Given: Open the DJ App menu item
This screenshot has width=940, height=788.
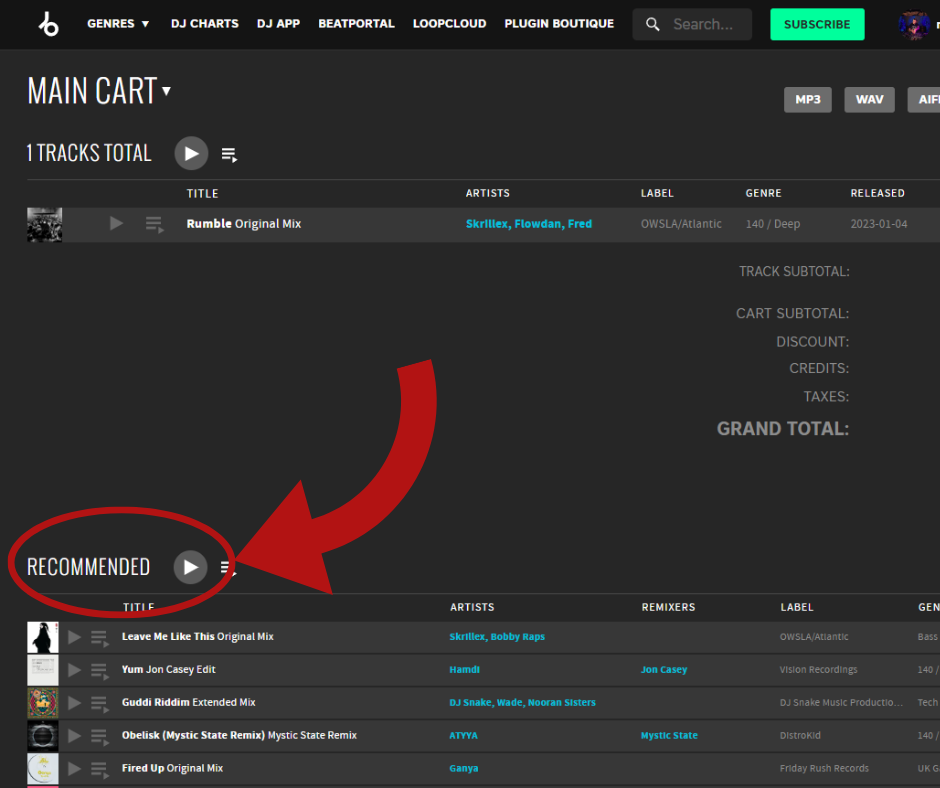Looking at the screenshot, I should [278, 24].
